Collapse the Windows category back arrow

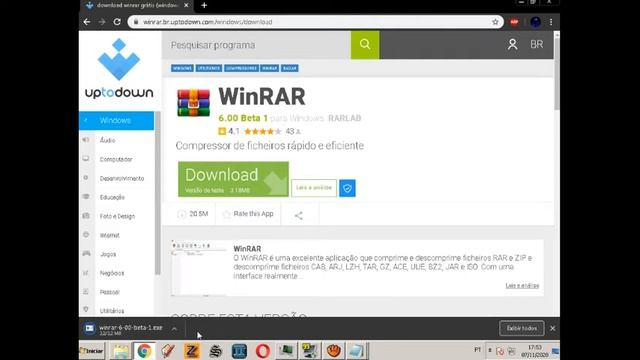86,120
